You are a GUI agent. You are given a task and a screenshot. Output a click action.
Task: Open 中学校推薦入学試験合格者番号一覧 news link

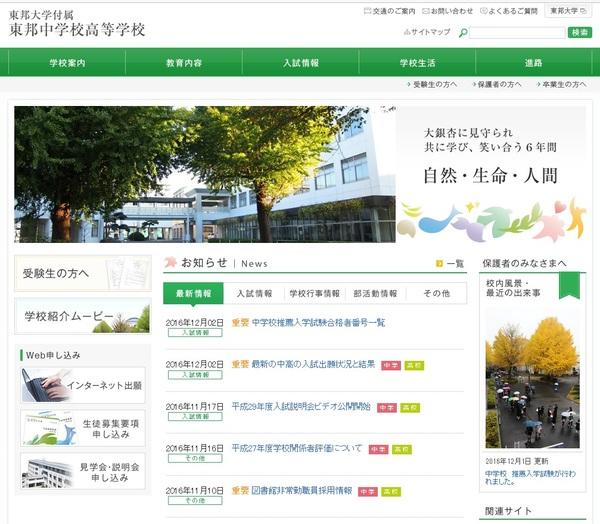coord(318,323)
